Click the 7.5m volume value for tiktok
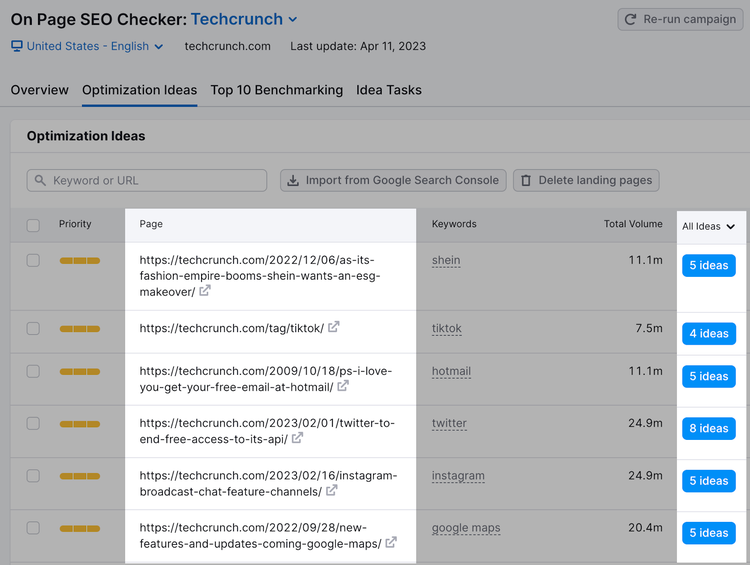 point(649,328)
